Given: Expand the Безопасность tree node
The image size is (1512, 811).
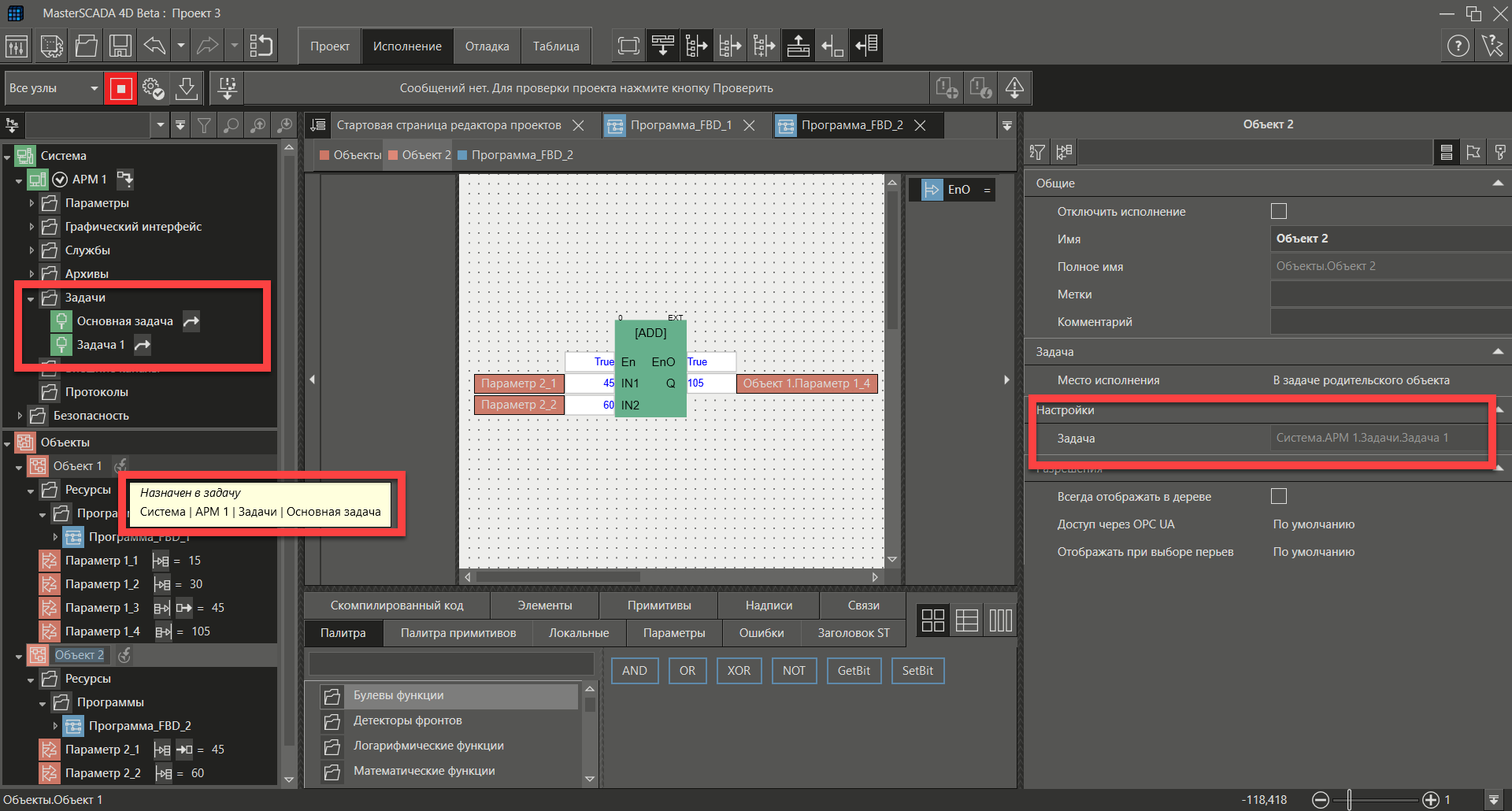Looking at the screenshot, I should click(20, 416).
